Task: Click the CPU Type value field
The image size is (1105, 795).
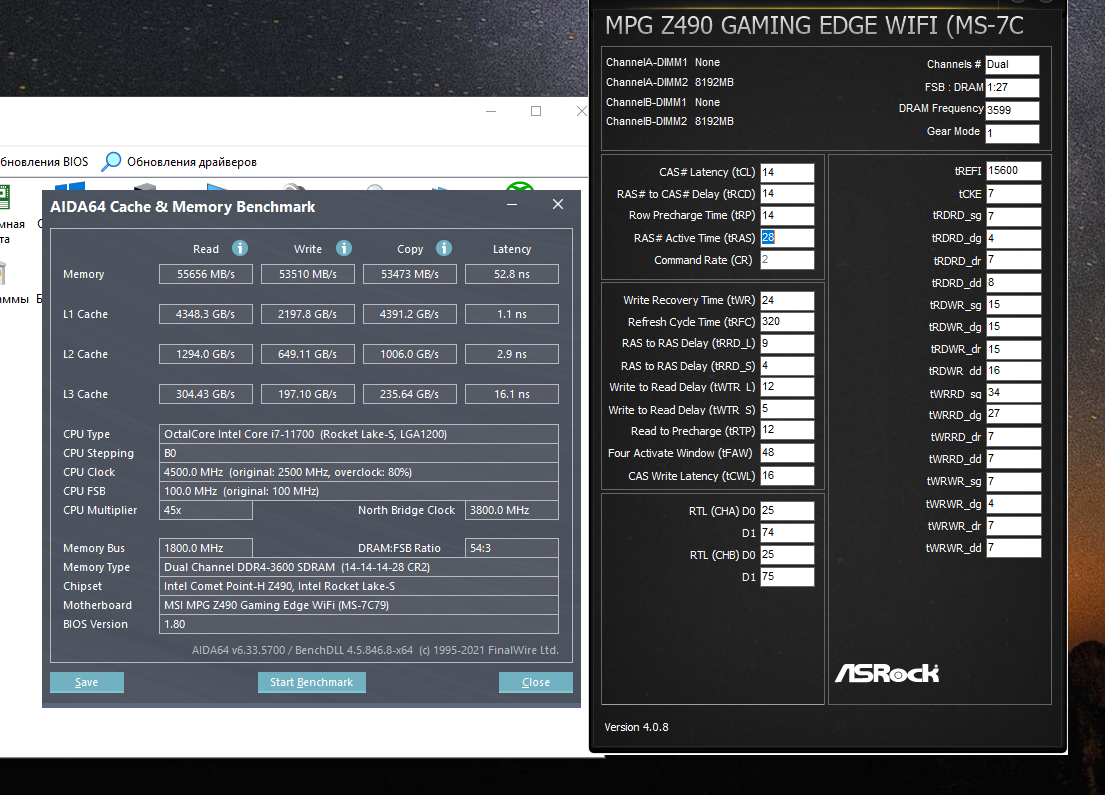Action: 359,434
